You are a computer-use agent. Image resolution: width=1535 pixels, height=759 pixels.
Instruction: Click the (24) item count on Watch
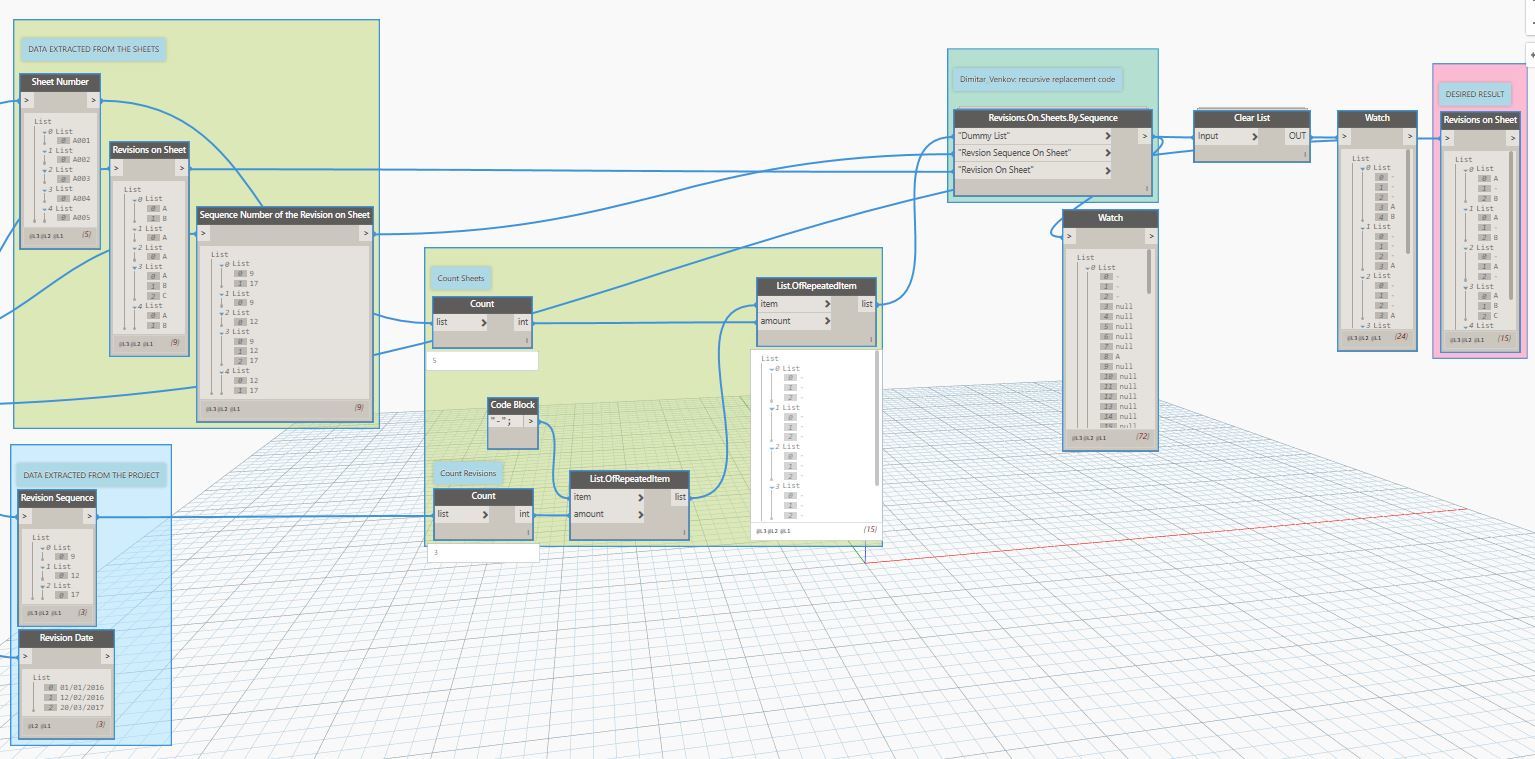[x=1401, y=337]
